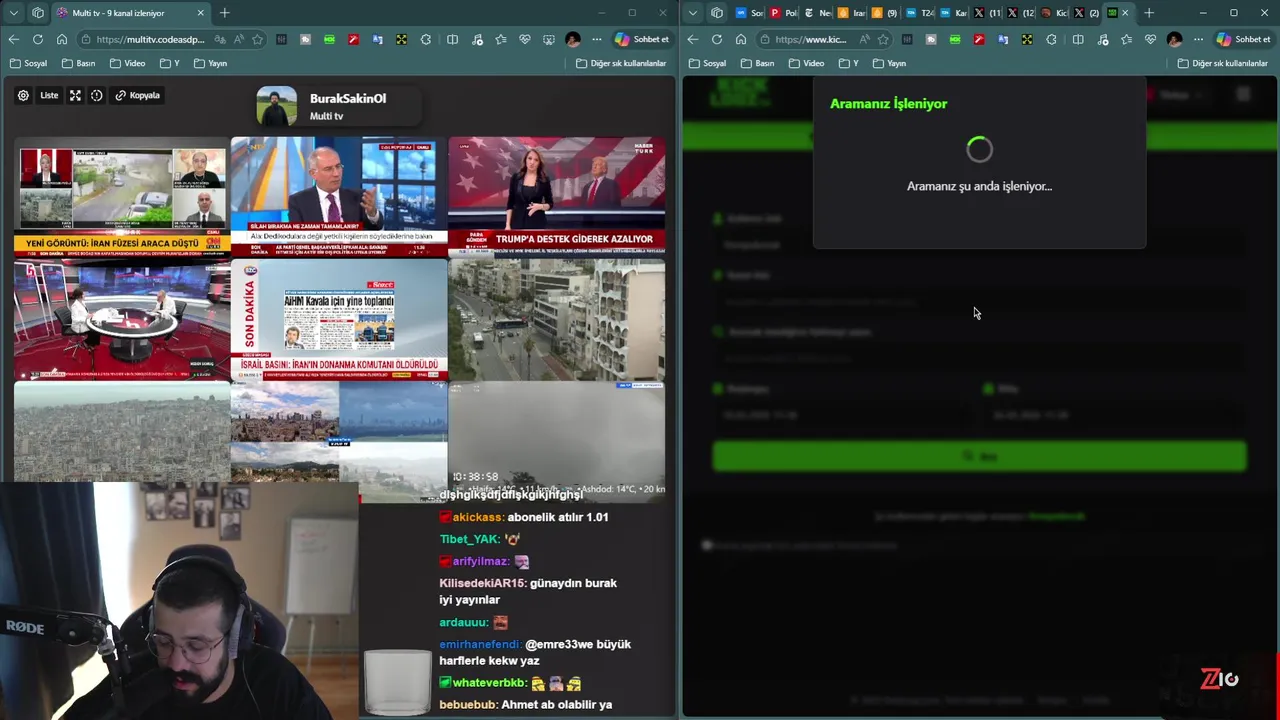Open Basın bookmarks folder in right browser

[757, 63]
